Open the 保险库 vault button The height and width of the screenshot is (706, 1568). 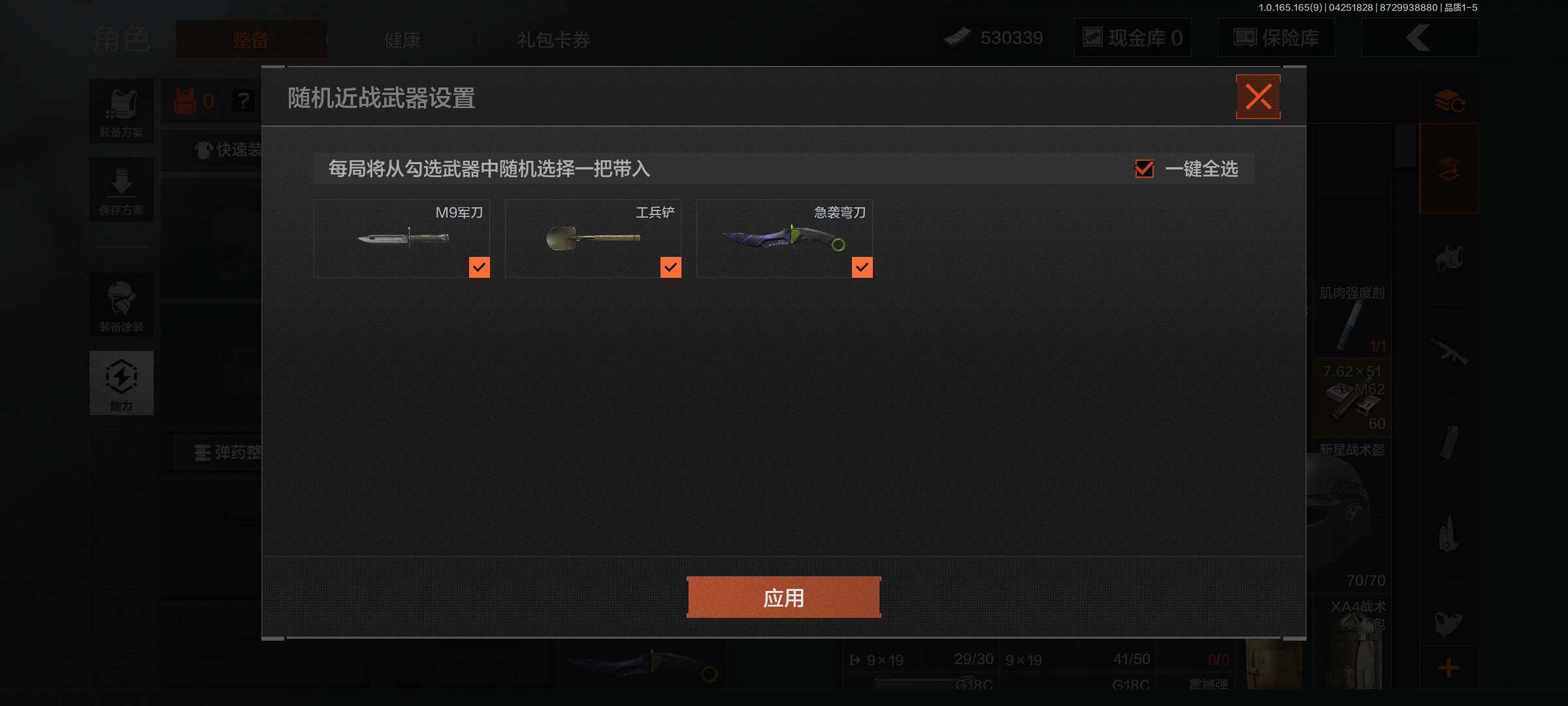pos(1276,38)
